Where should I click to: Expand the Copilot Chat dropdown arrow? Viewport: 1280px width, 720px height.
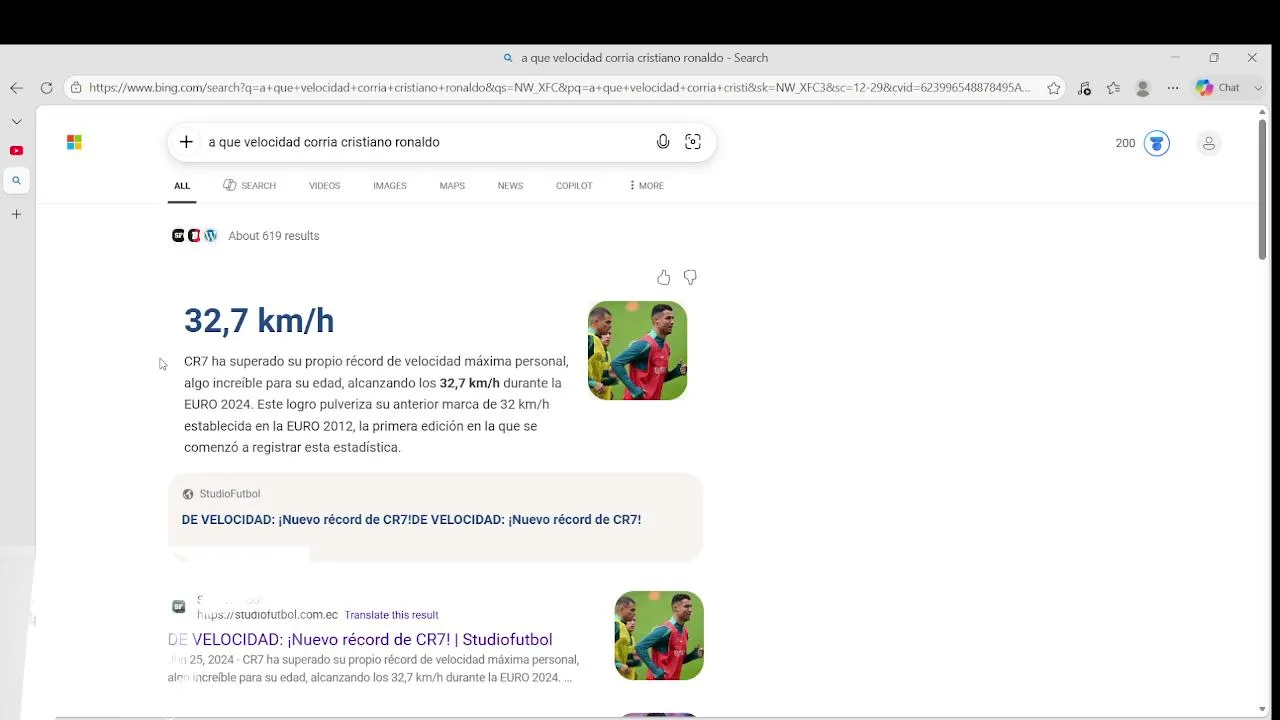pyautogui.click(x=1257, y=88)
